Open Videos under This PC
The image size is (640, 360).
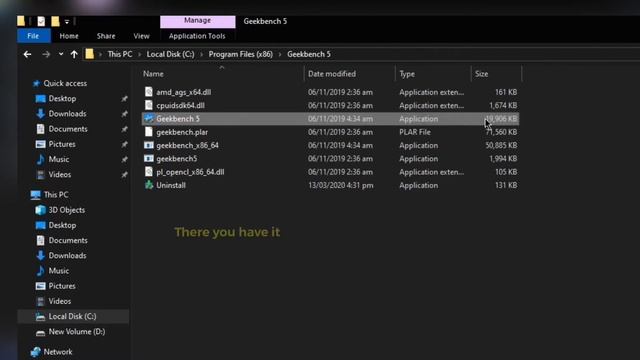60,301
